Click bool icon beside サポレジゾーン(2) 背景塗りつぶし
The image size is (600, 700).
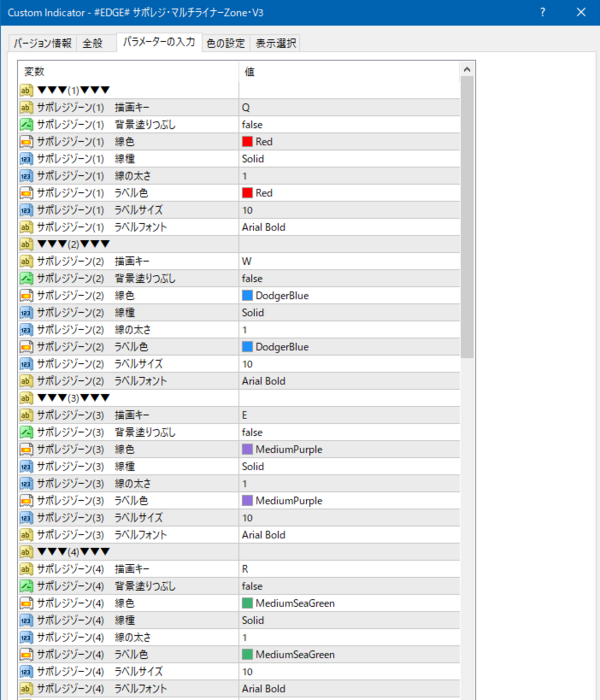[26, 278]
